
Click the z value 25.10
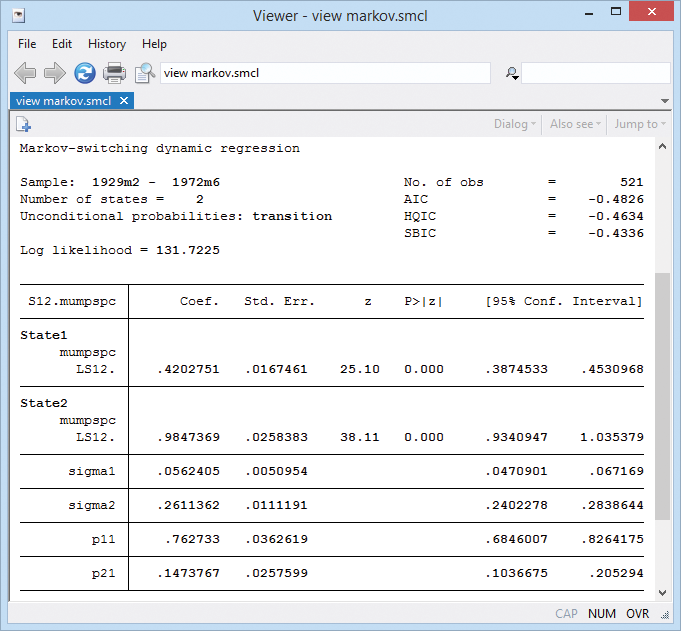click(360, 370)
